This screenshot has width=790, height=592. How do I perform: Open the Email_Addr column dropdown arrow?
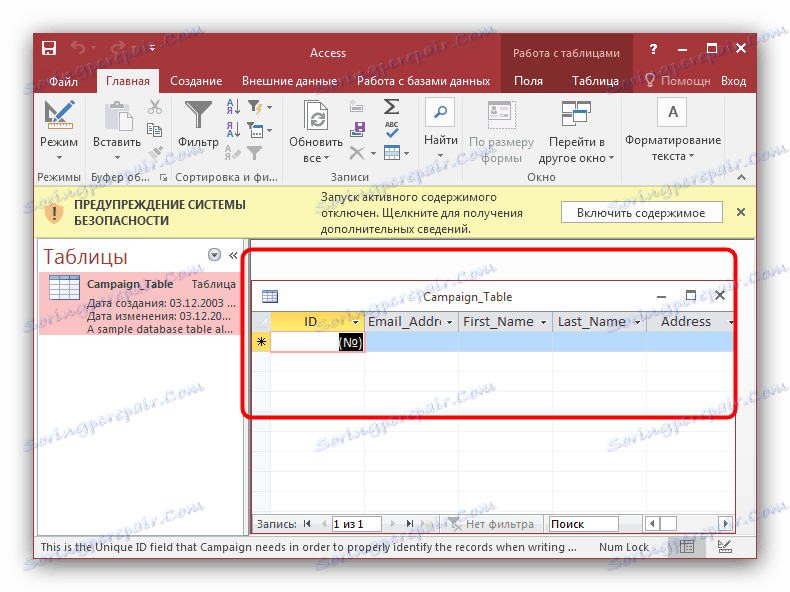click(x=449, y=322)
